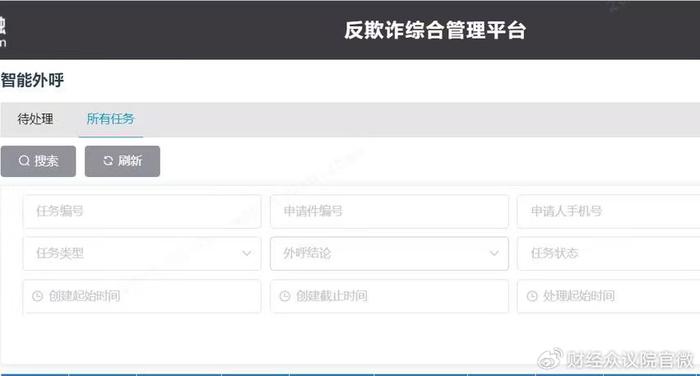Screen dimensions: 700x376
Task: Open the 创建起始时间 date picker
Action: pyautogui.click(x=142, y=296)
